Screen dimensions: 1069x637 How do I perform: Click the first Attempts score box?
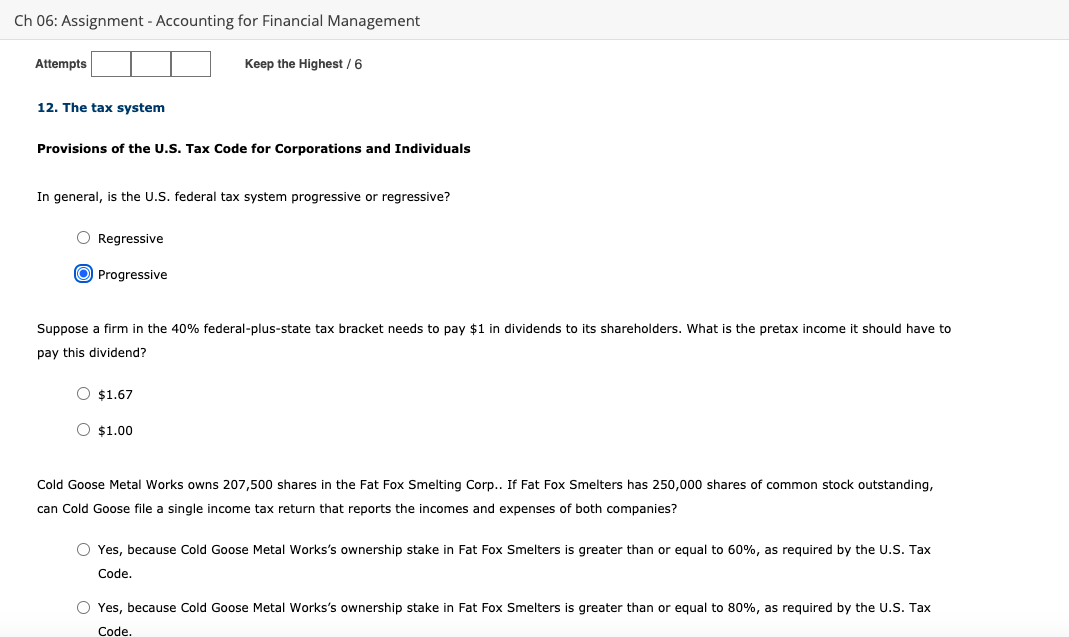[x=110, y=63]
